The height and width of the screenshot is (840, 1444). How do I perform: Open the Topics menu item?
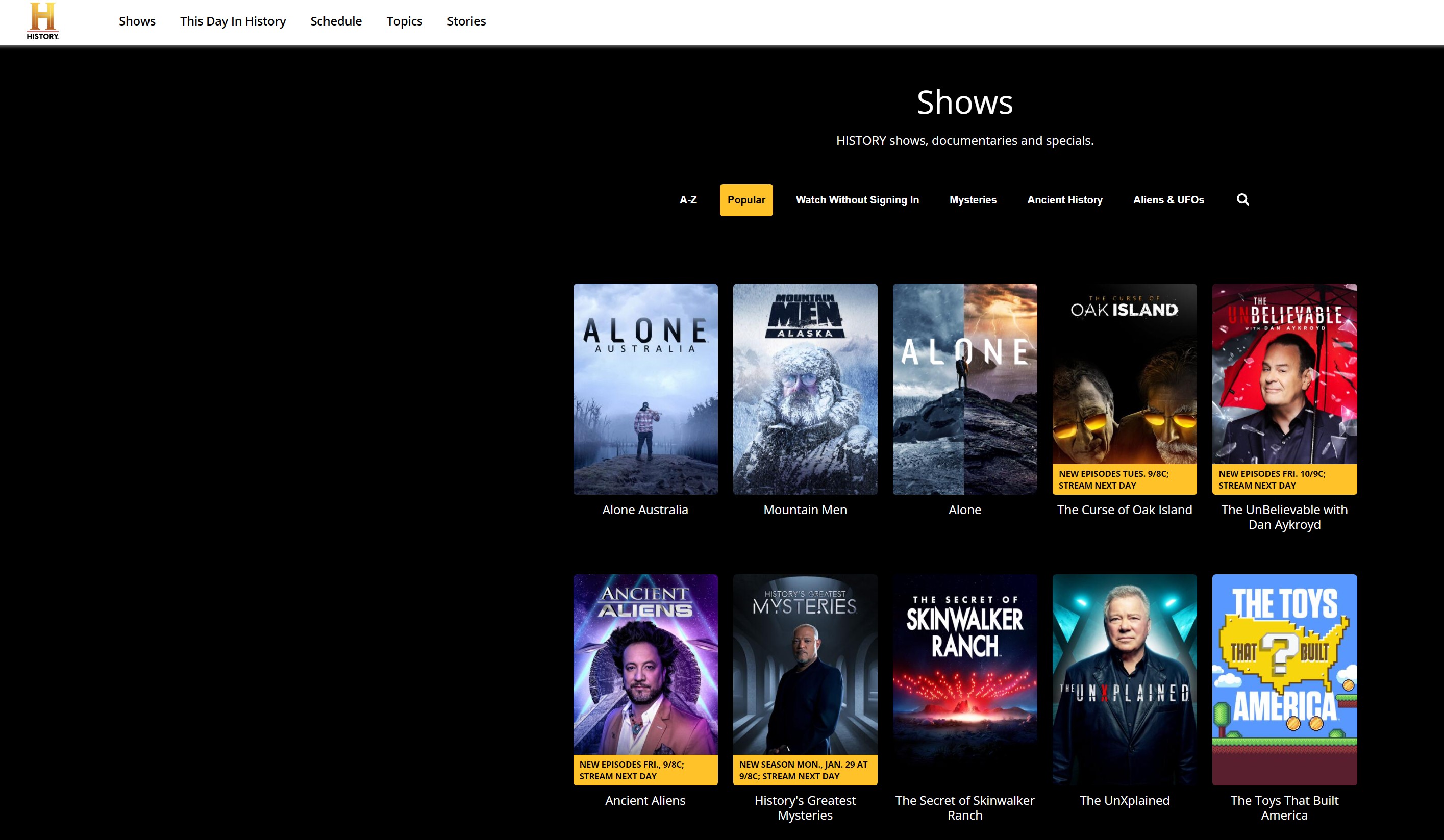(404, 21)
